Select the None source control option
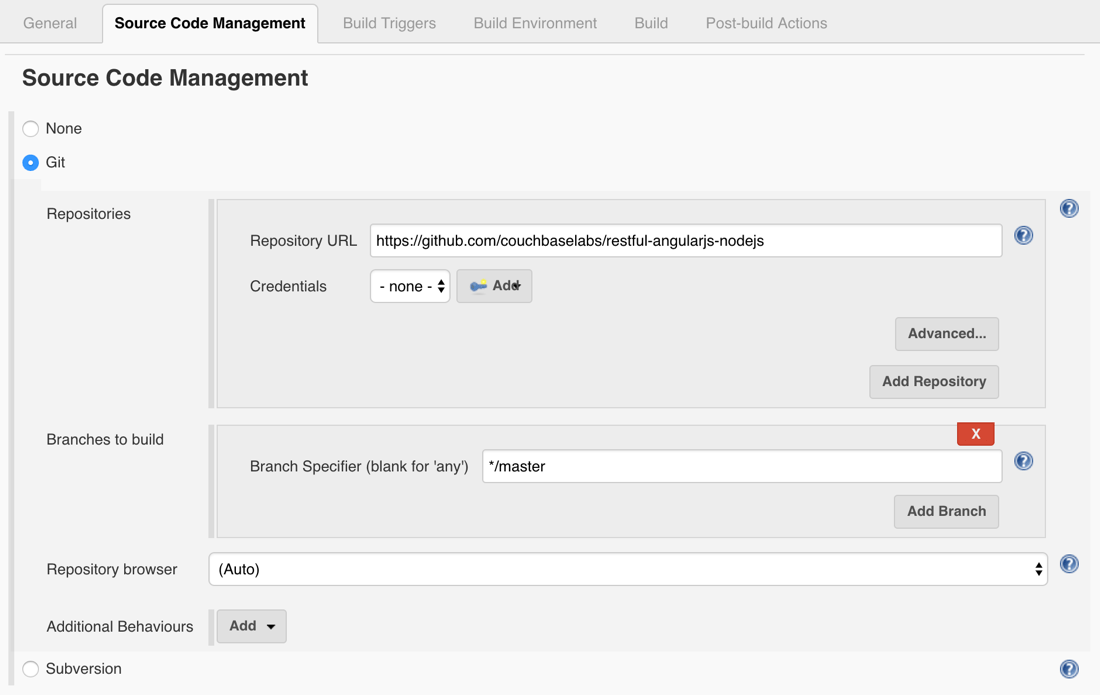The height and width of the screenshot is (695, 1100). tap(31, 129)
